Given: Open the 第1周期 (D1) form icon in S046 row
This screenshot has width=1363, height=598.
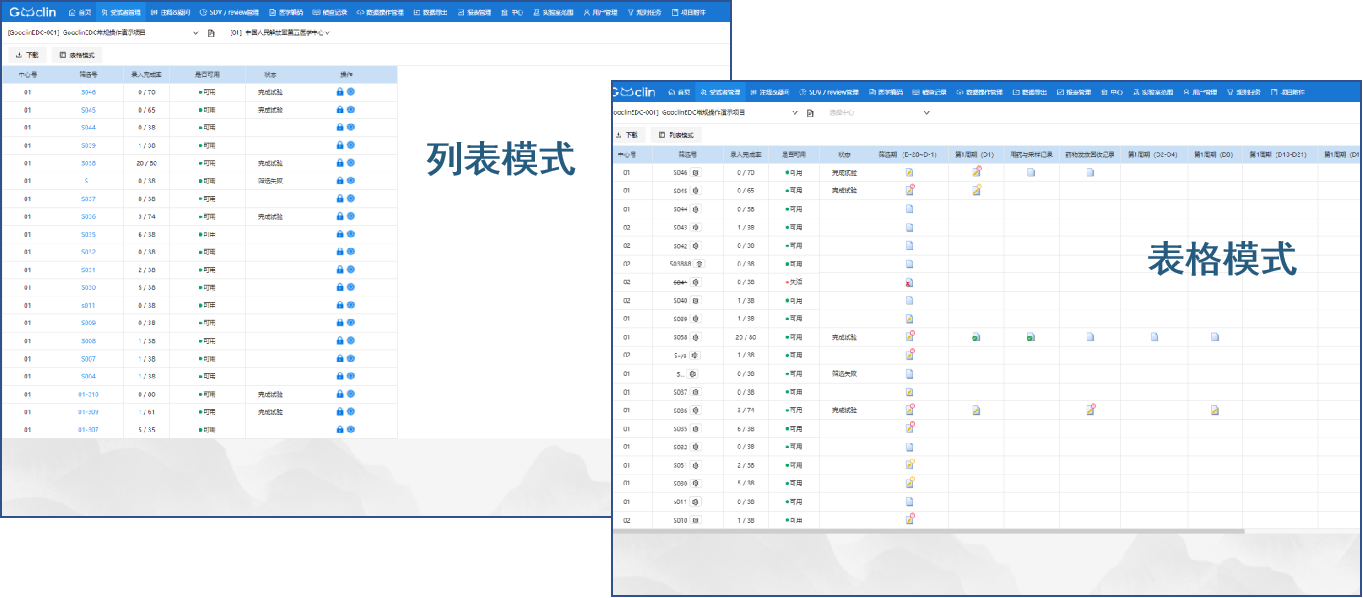Looking at the screenshot, I should 976,173.
